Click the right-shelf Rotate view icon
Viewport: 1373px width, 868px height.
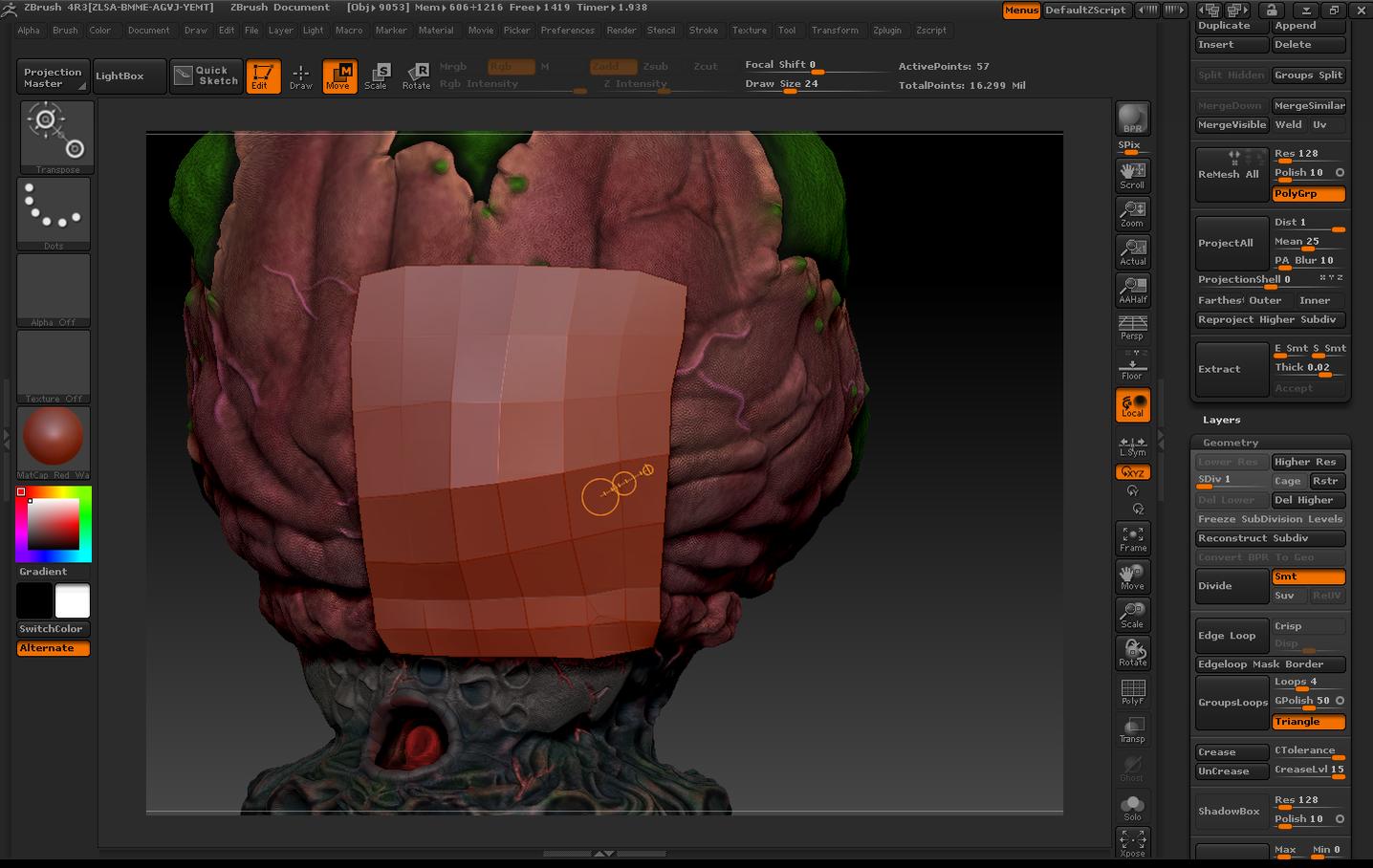point(1132,653)
